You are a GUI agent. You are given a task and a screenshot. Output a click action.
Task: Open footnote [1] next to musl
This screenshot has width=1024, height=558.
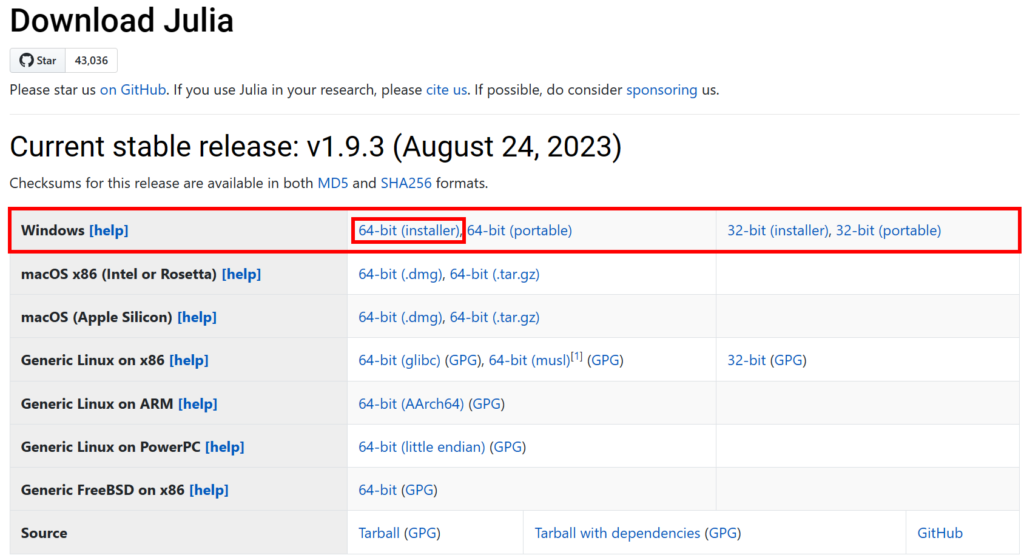576,356
